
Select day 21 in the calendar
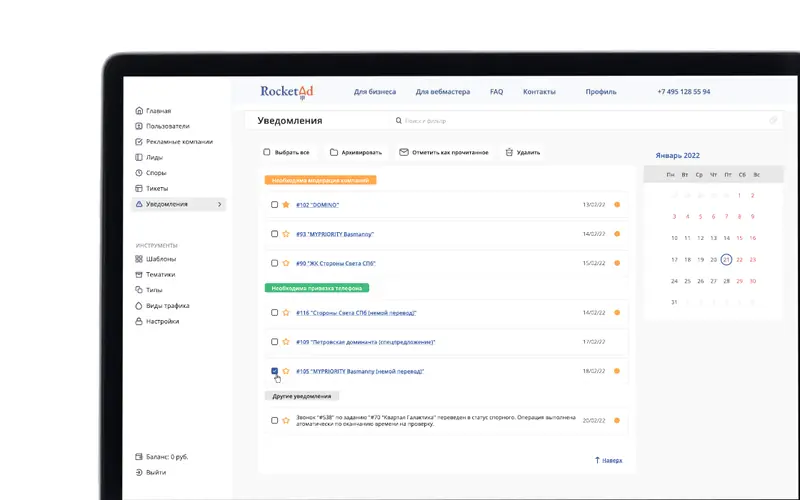click(x=726, y=260)
